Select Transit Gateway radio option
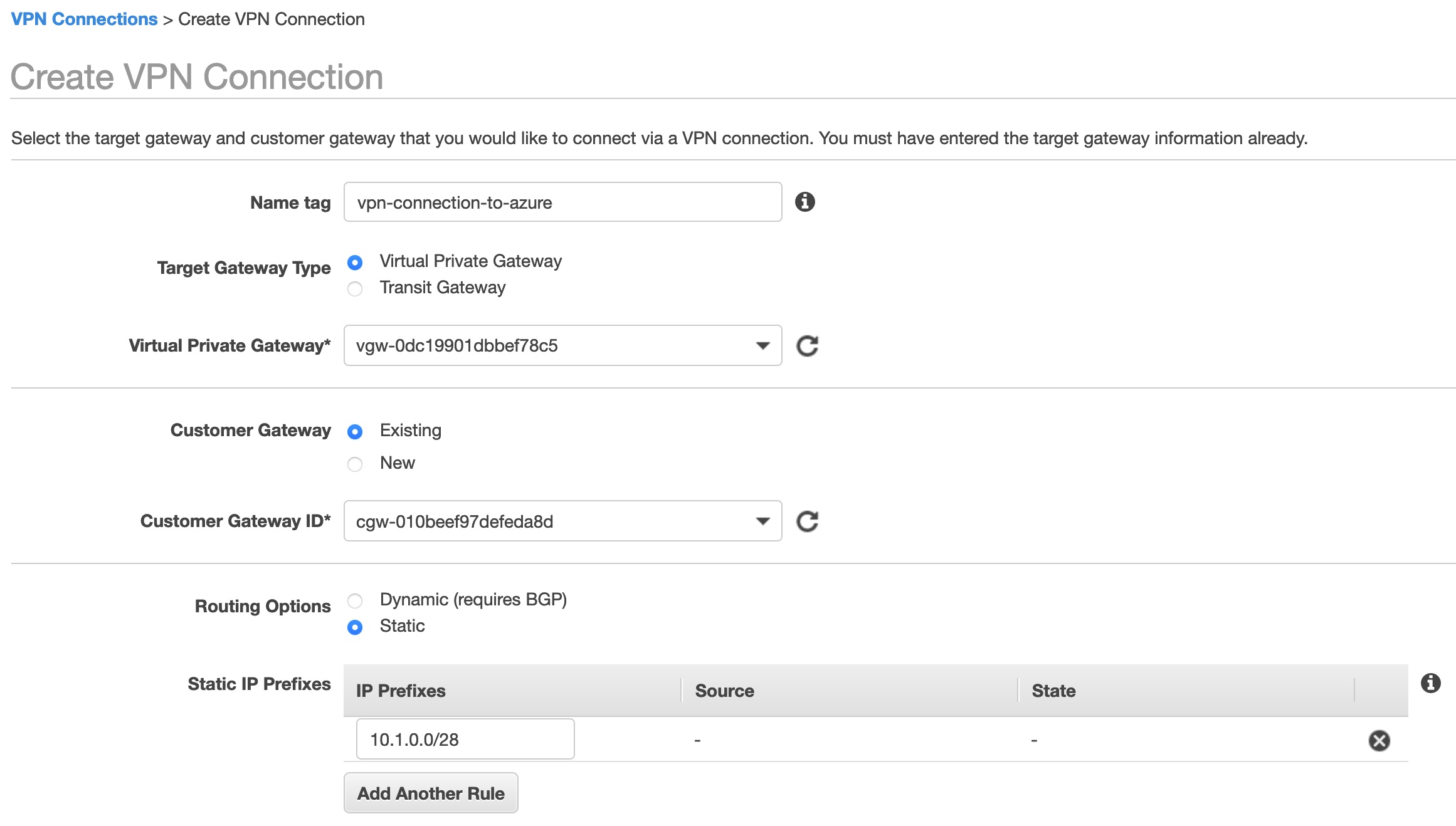Image resolution: width=1456 pixels, height=826 pixels. tap(355, 289)
